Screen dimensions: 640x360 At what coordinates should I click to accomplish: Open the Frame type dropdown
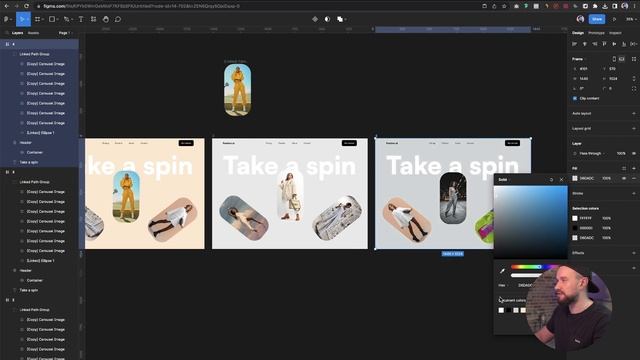tap(578, 59)
